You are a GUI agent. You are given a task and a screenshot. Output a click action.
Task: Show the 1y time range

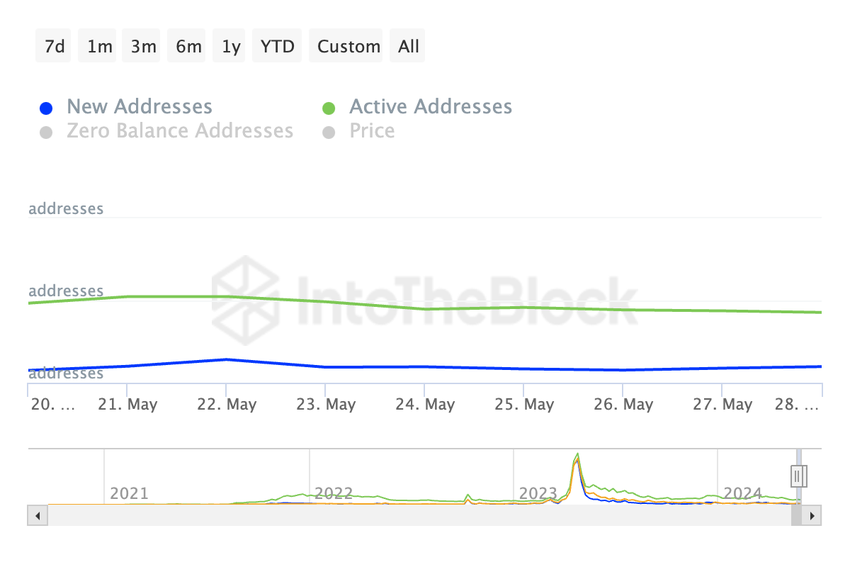pyautogui.click(x=231, y=46)
